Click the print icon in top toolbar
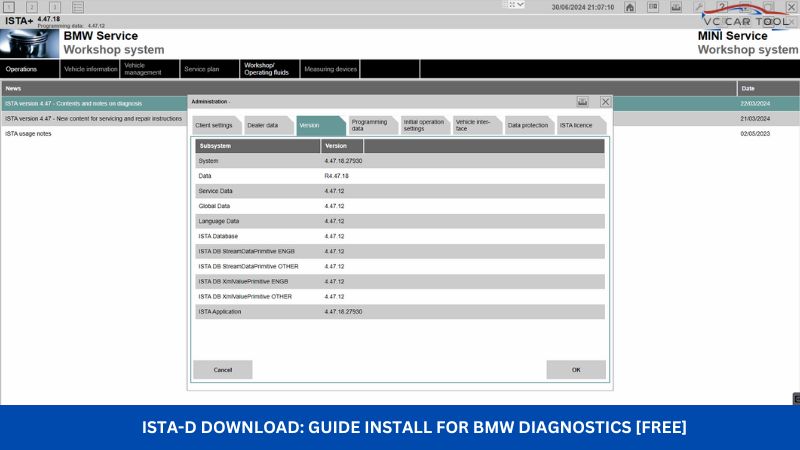The width and height of the screenshot is (800, 450). point(674,7)
